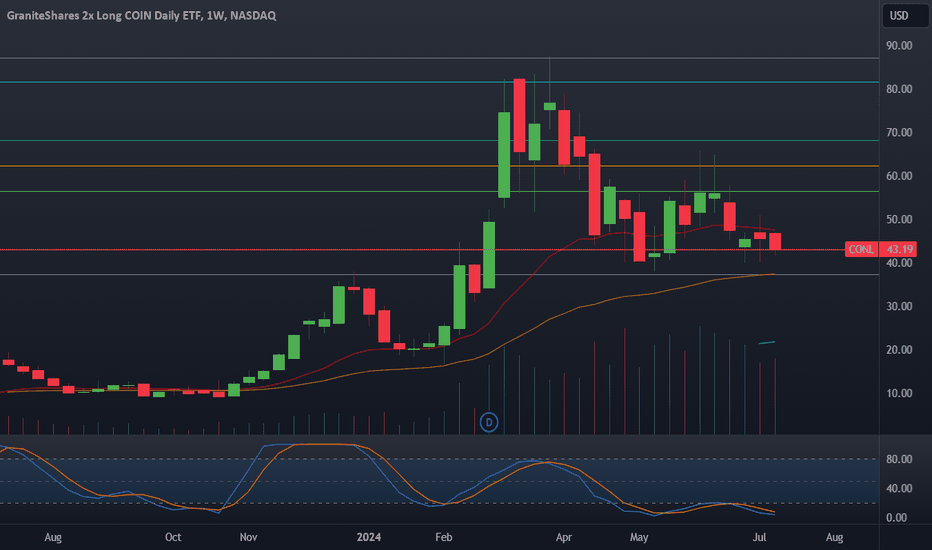This screenshot has height=550, width=932.
Task: Click the Feb label on time axis
Action: click(x=443, y=537)
